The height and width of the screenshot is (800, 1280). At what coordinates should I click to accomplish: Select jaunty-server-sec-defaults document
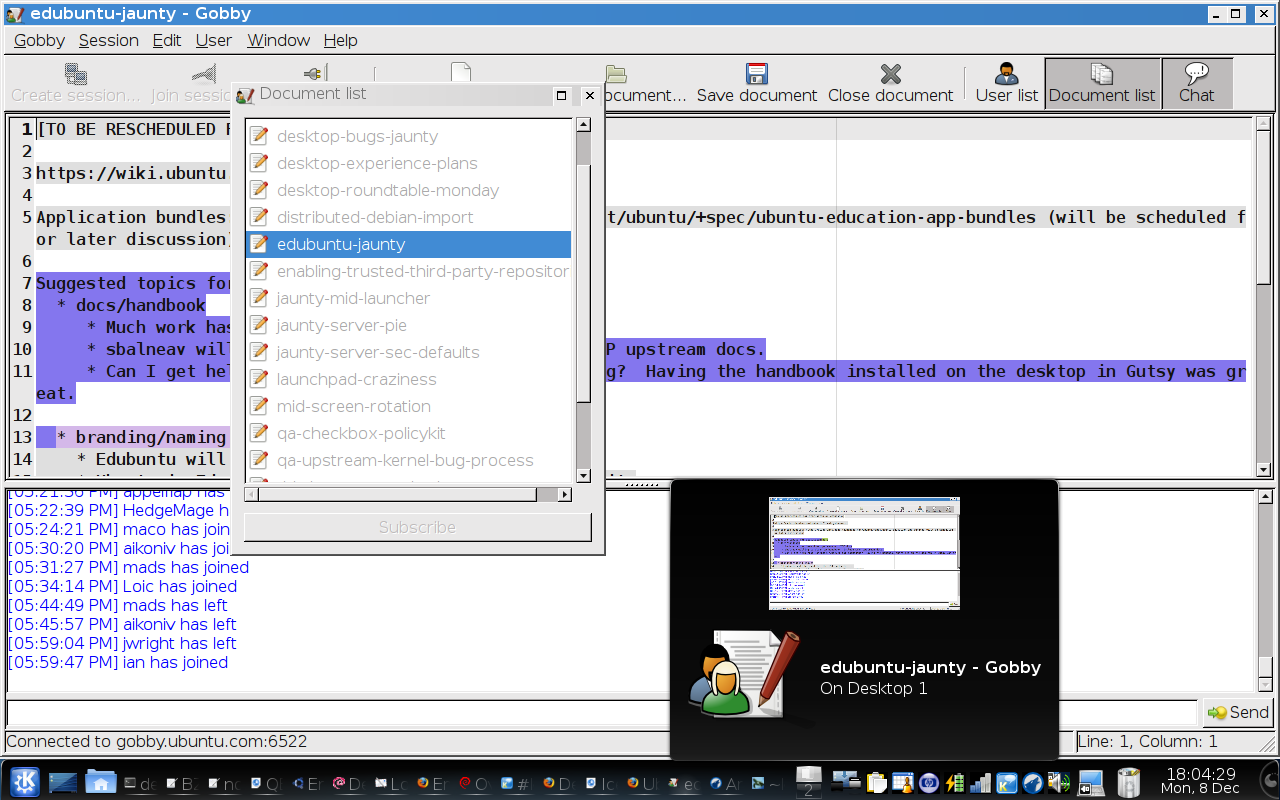408,352
